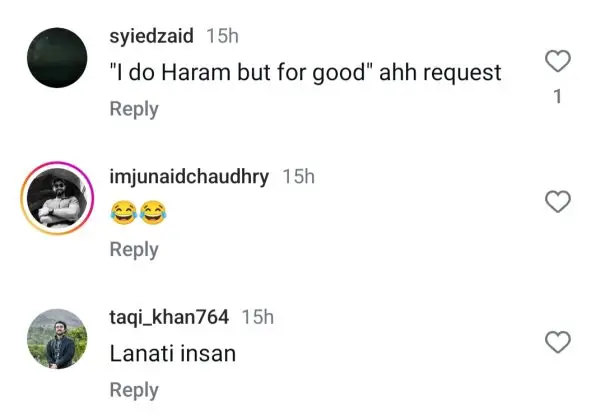Viewport: 605px width, 420px height.
Task: Open the syiedzaid username link
Action: (152, 36)
